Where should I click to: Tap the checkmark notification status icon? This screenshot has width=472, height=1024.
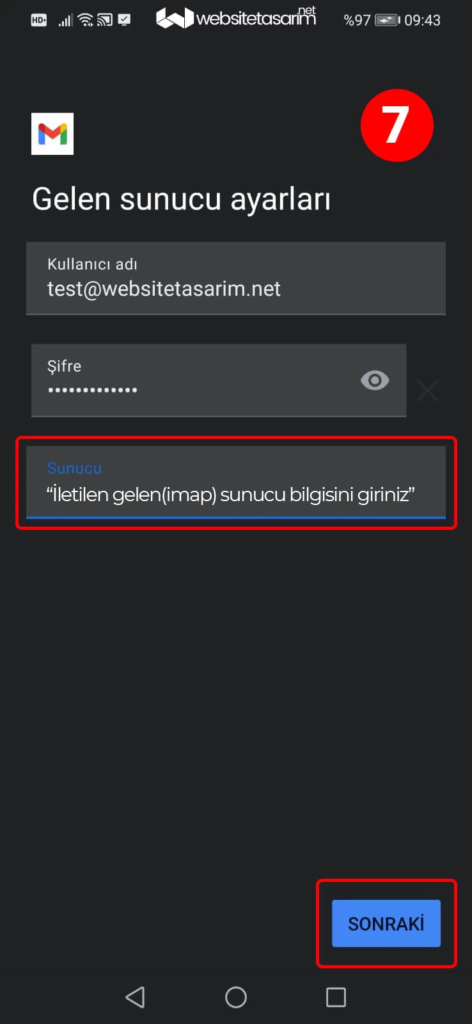(124, 20)
